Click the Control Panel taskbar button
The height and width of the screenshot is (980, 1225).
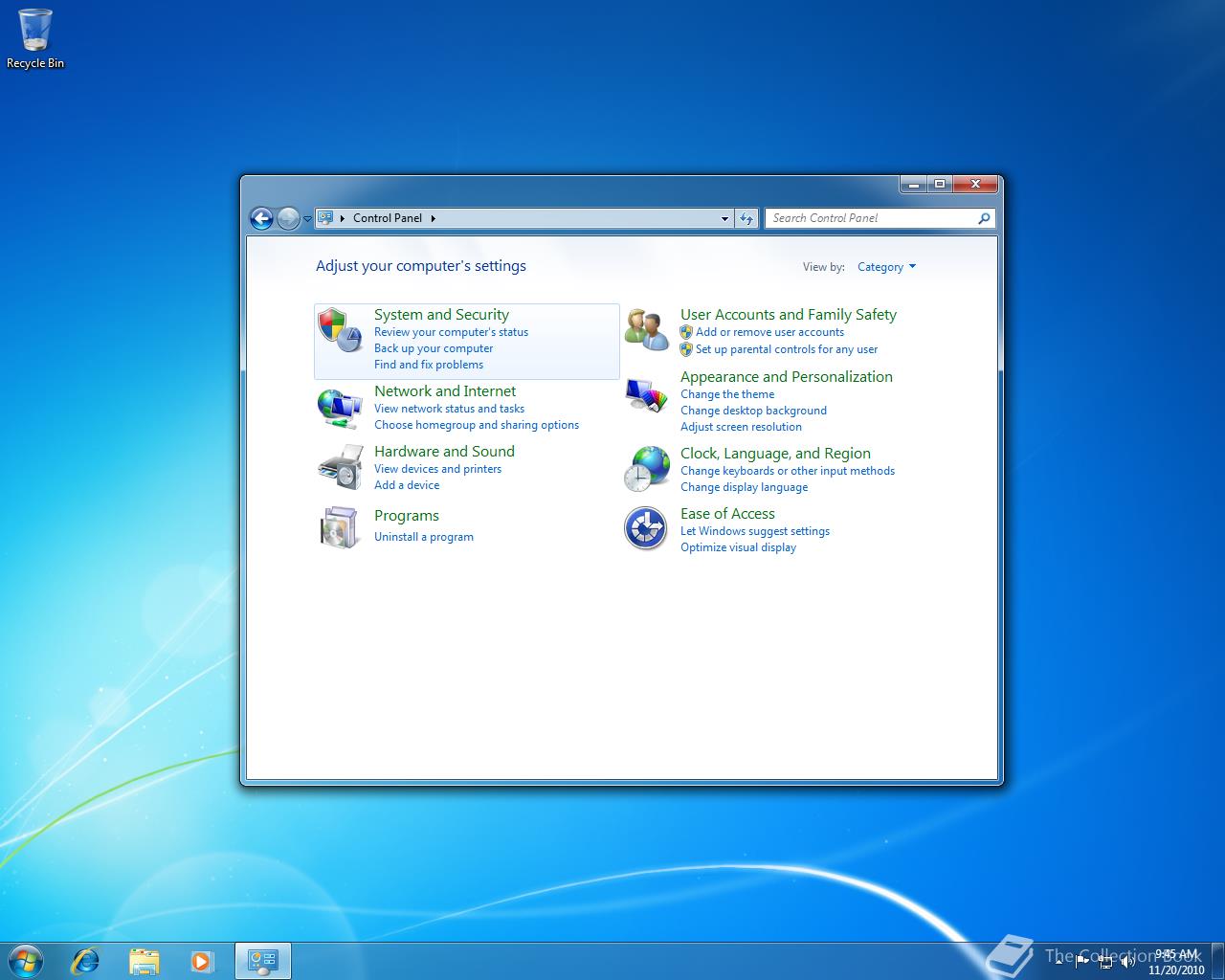click(262, 961)
